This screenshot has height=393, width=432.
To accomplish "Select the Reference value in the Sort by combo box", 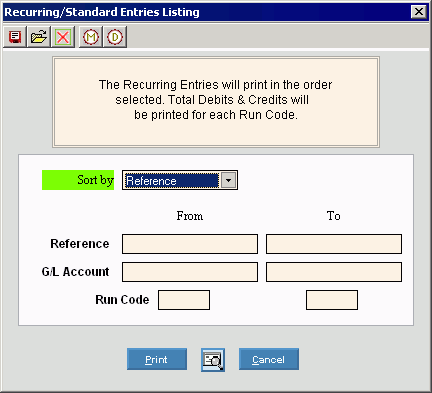I will [x=172, y=180].
